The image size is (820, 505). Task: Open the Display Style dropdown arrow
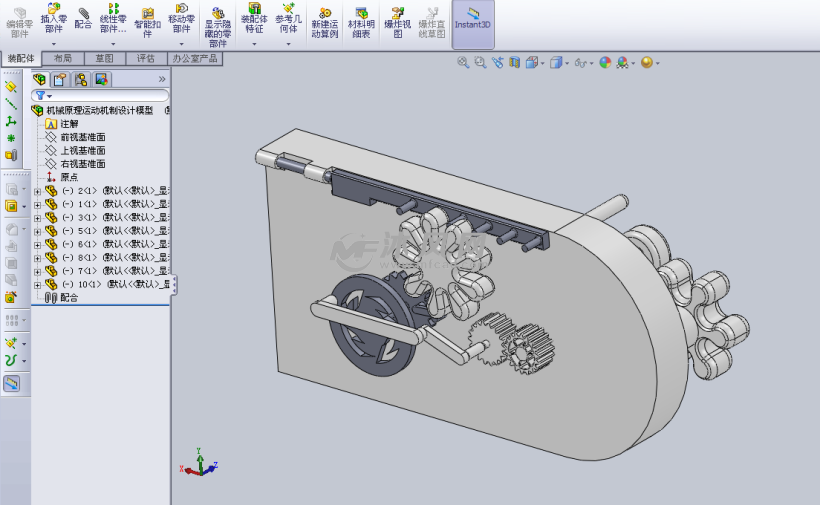pyautogui.click(x=568, y=63)
